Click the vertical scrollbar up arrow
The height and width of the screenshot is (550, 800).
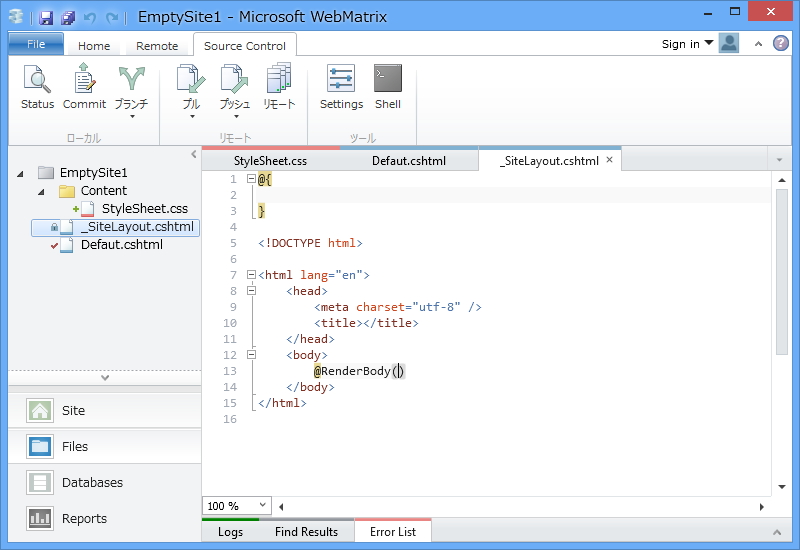click(782, 180)
